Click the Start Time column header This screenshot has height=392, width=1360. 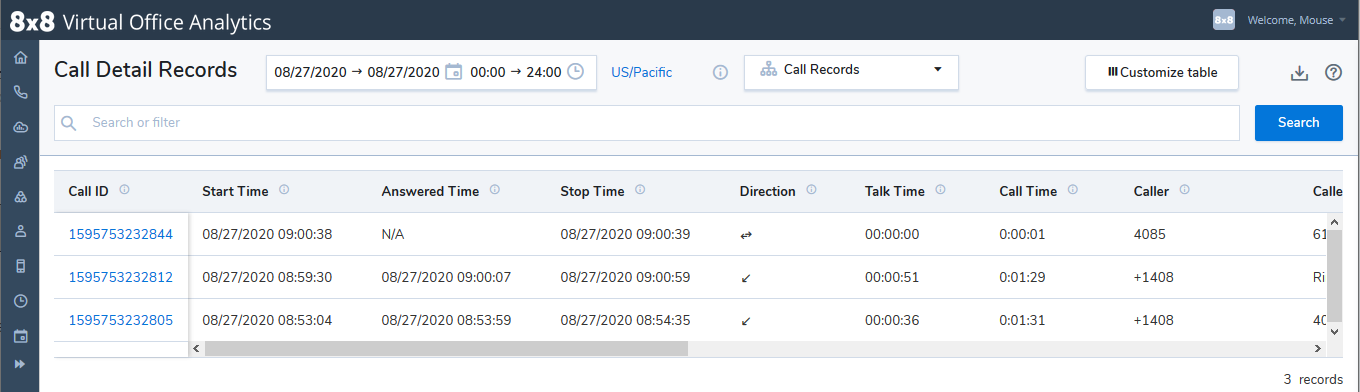235,191
